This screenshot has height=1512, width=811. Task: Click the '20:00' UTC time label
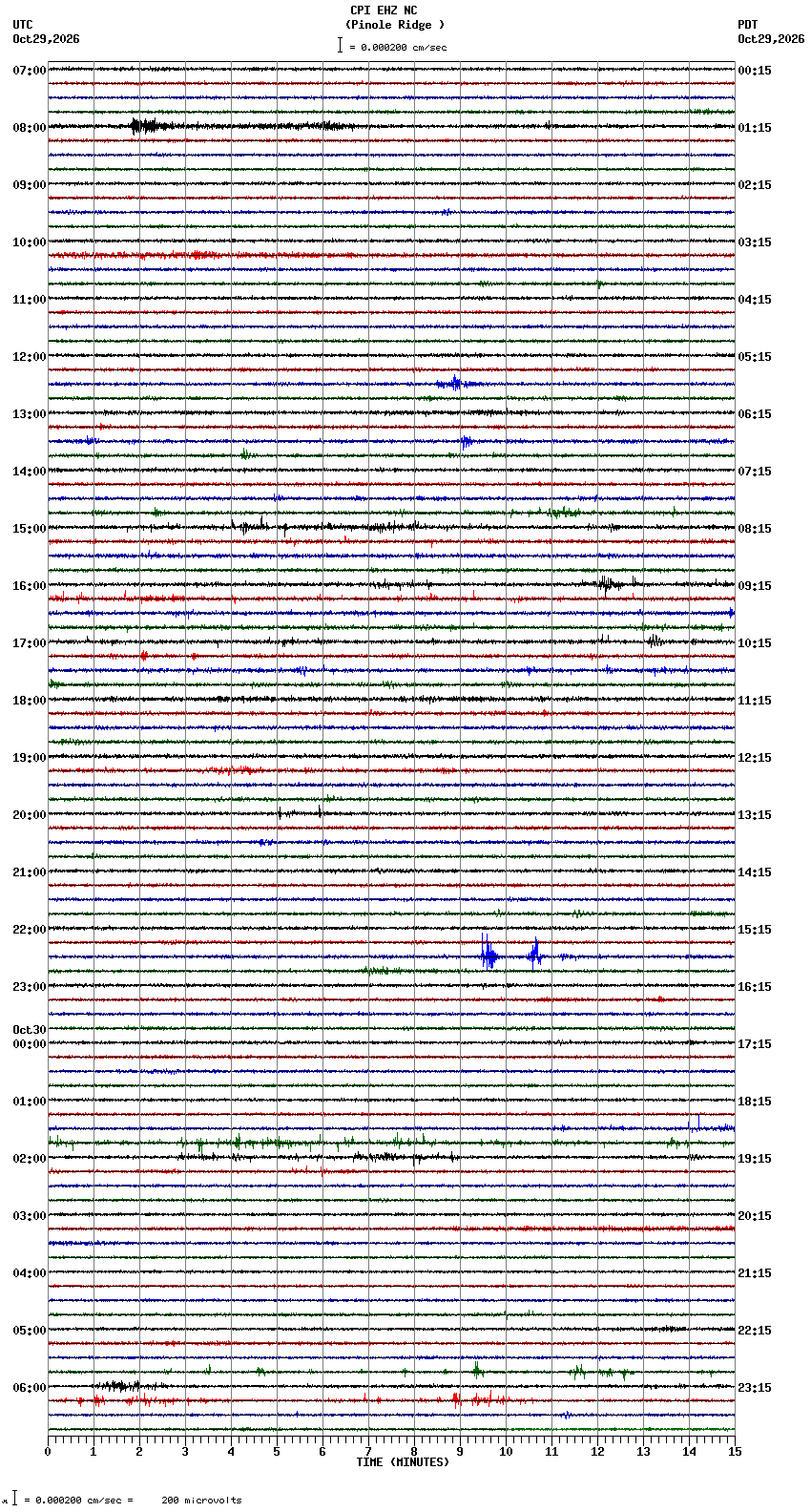30,815
